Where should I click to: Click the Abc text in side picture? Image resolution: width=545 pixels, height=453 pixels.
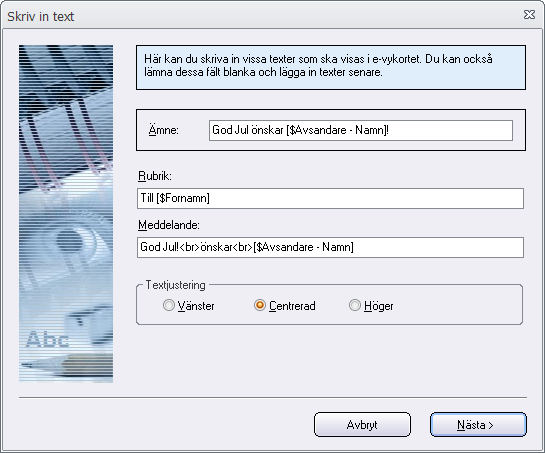click(48, 339)
